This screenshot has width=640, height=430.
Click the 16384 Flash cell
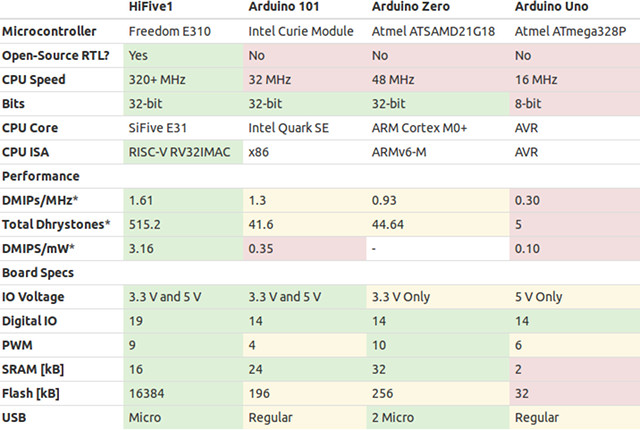tap(183, 393)
